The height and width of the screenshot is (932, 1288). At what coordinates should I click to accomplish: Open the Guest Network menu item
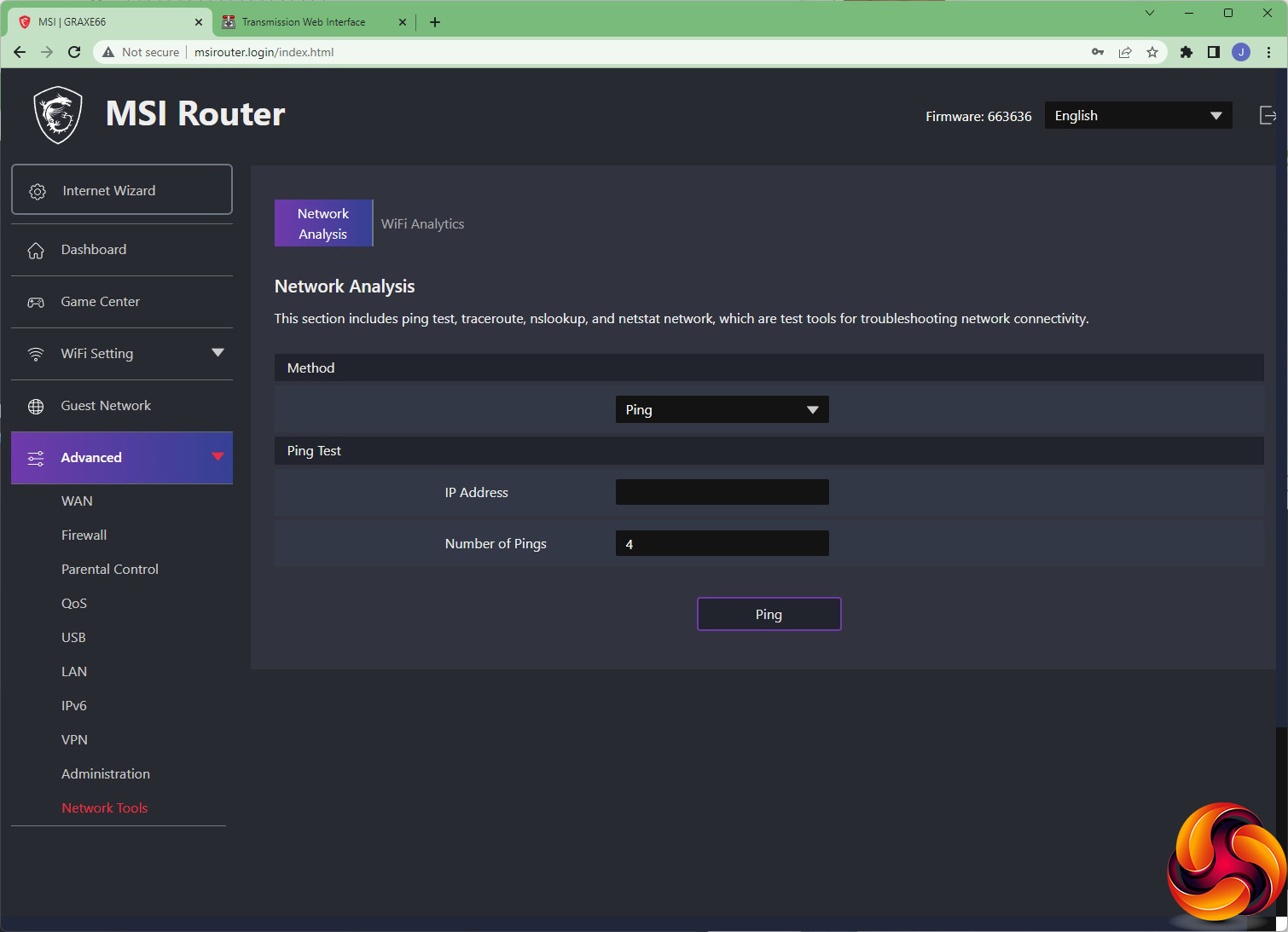pos(122,406)
